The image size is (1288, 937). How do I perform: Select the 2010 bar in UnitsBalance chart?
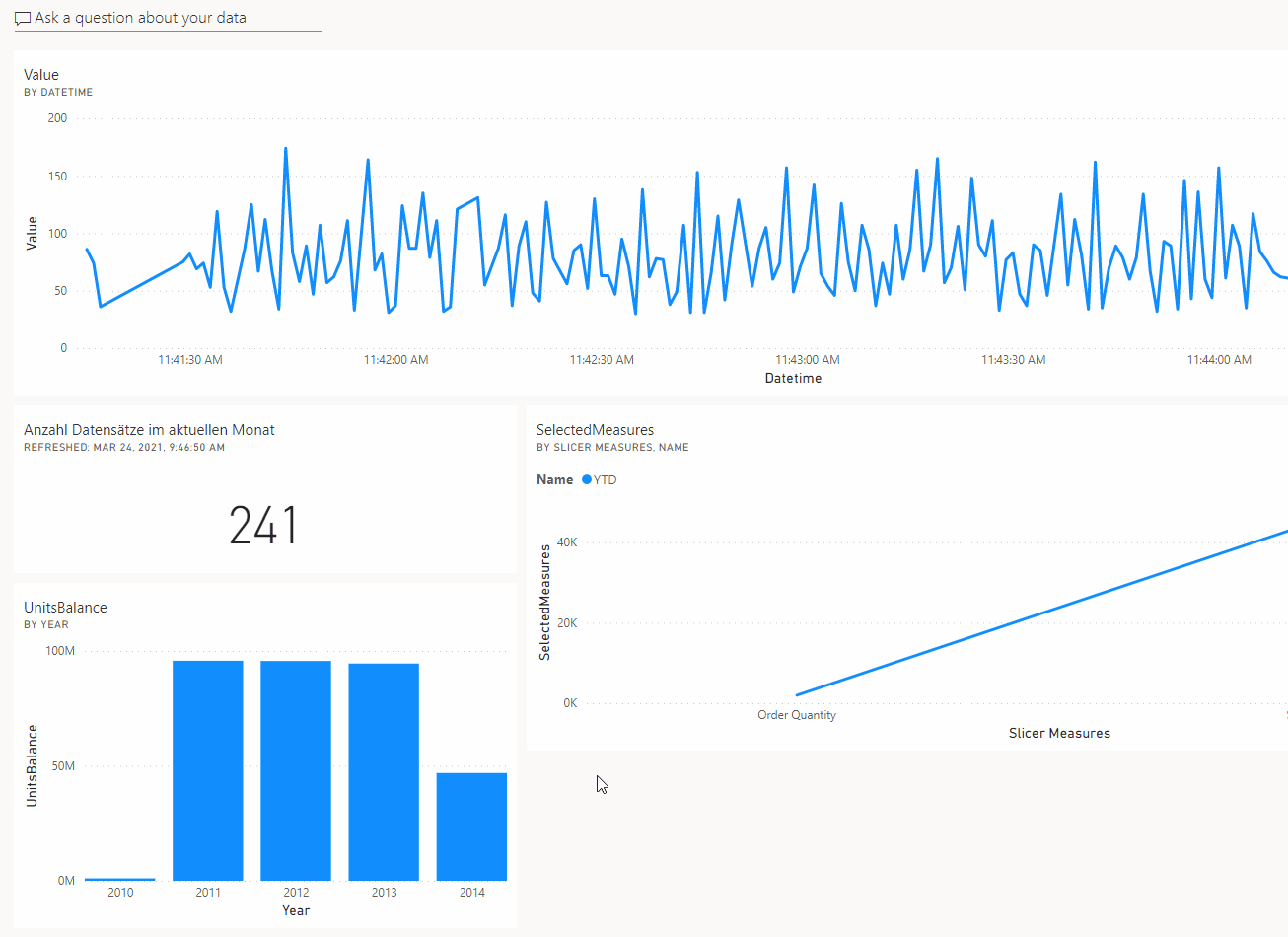click(120, 879)
